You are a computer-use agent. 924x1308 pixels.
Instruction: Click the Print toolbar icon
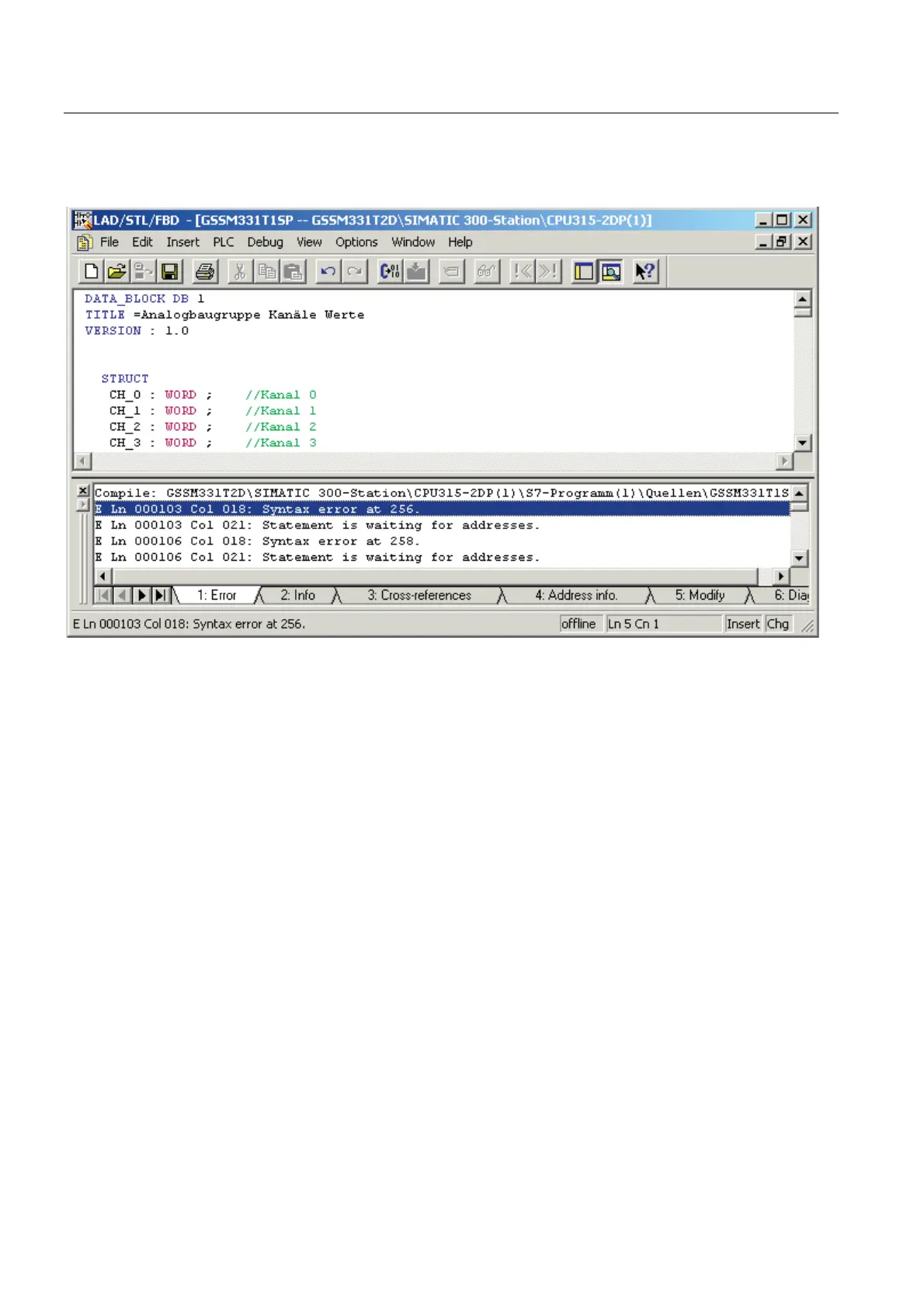click(205, 271)
